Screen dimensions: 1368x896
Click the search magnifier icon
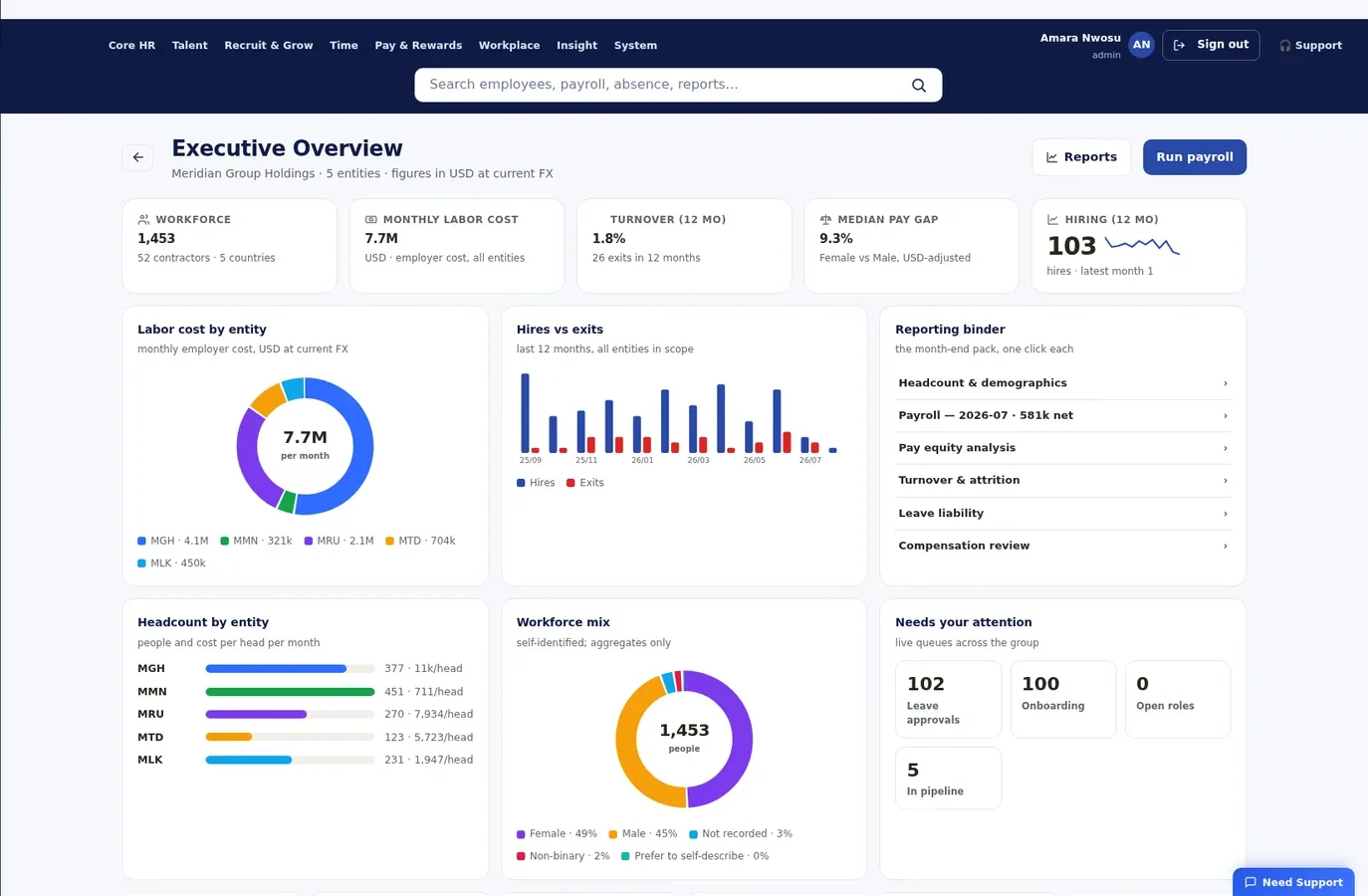point(919,86)
